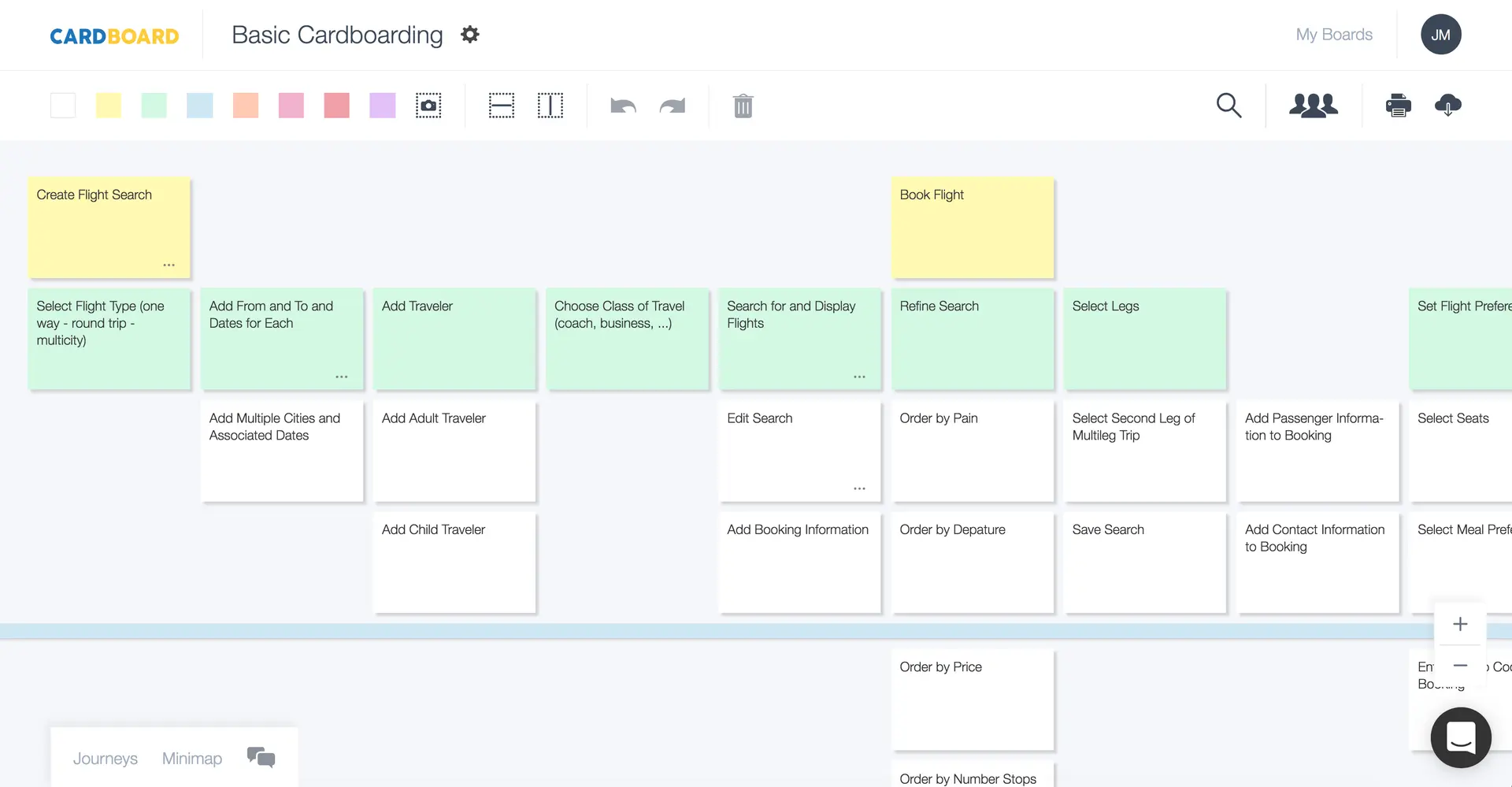Open options for the Create Flight Search card
Screen dimensions: 1512x787
pos(169,265)
